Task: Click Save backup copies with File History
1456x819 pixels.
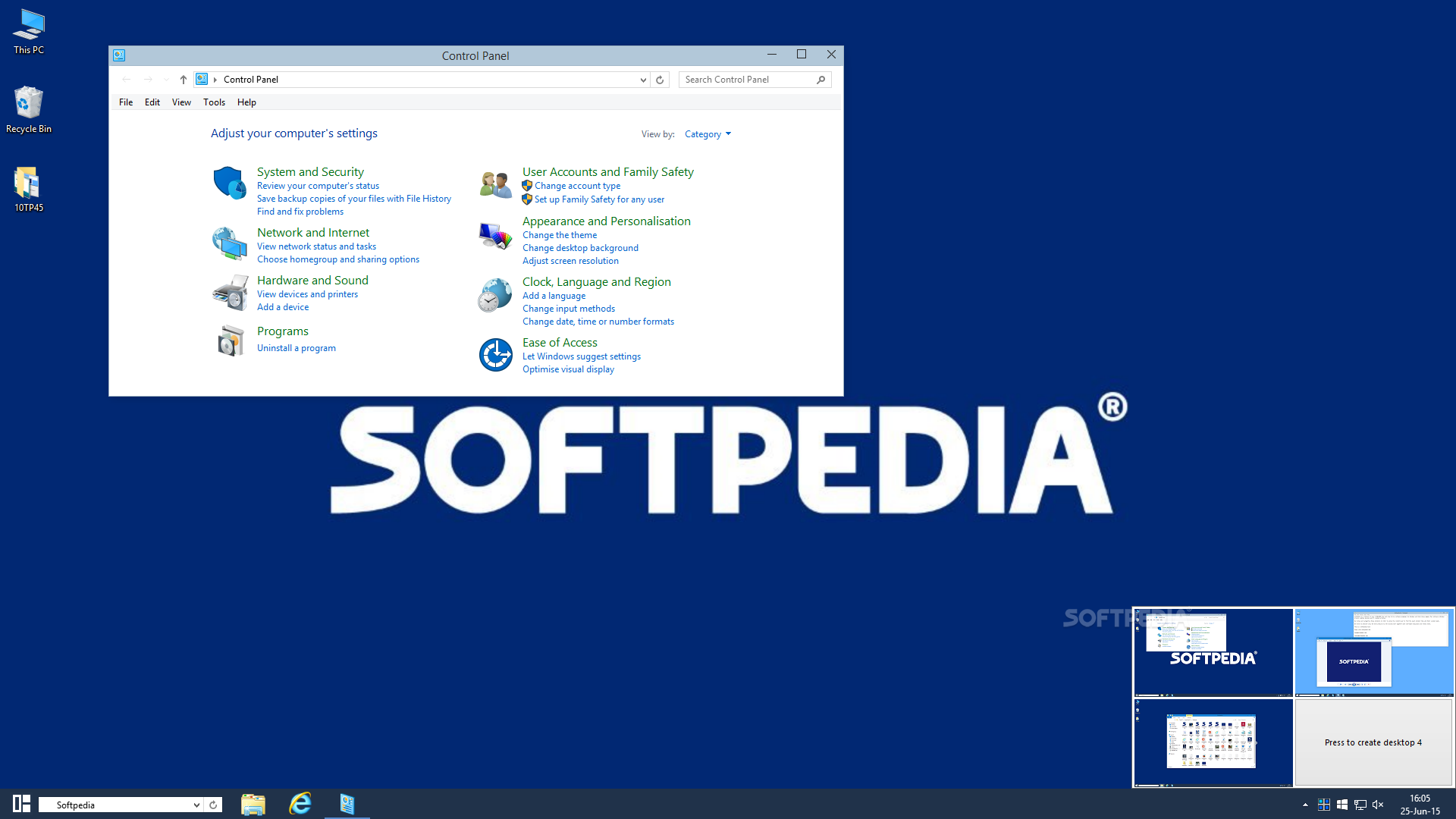Action: pos(354,199)
